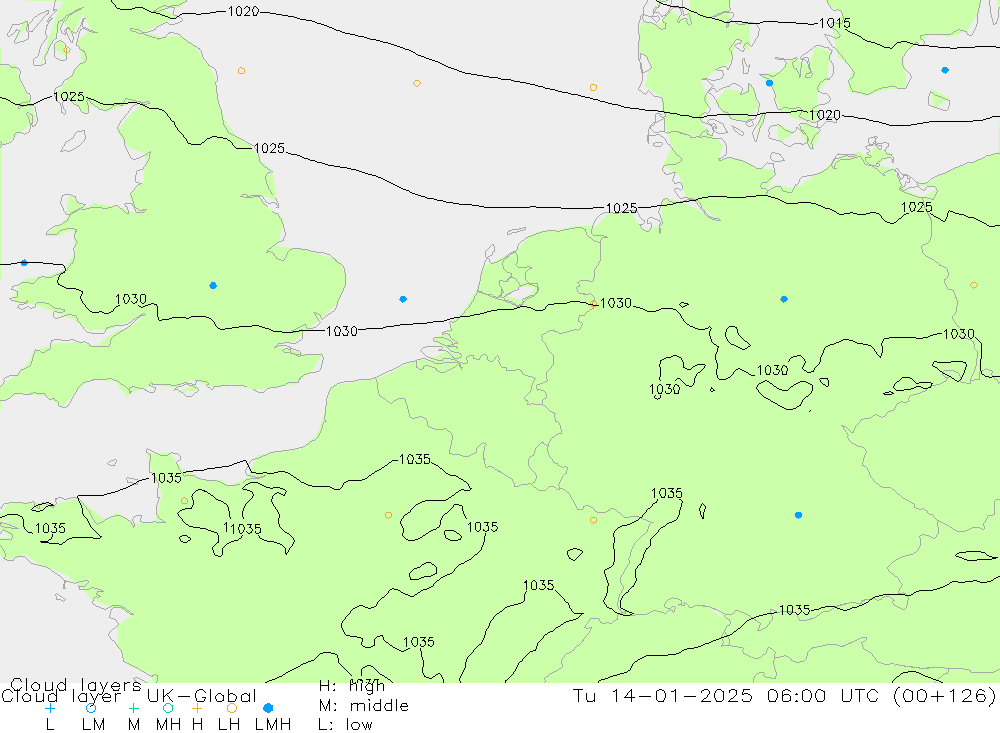Select orange LH marker over Poland

(974, 285)
